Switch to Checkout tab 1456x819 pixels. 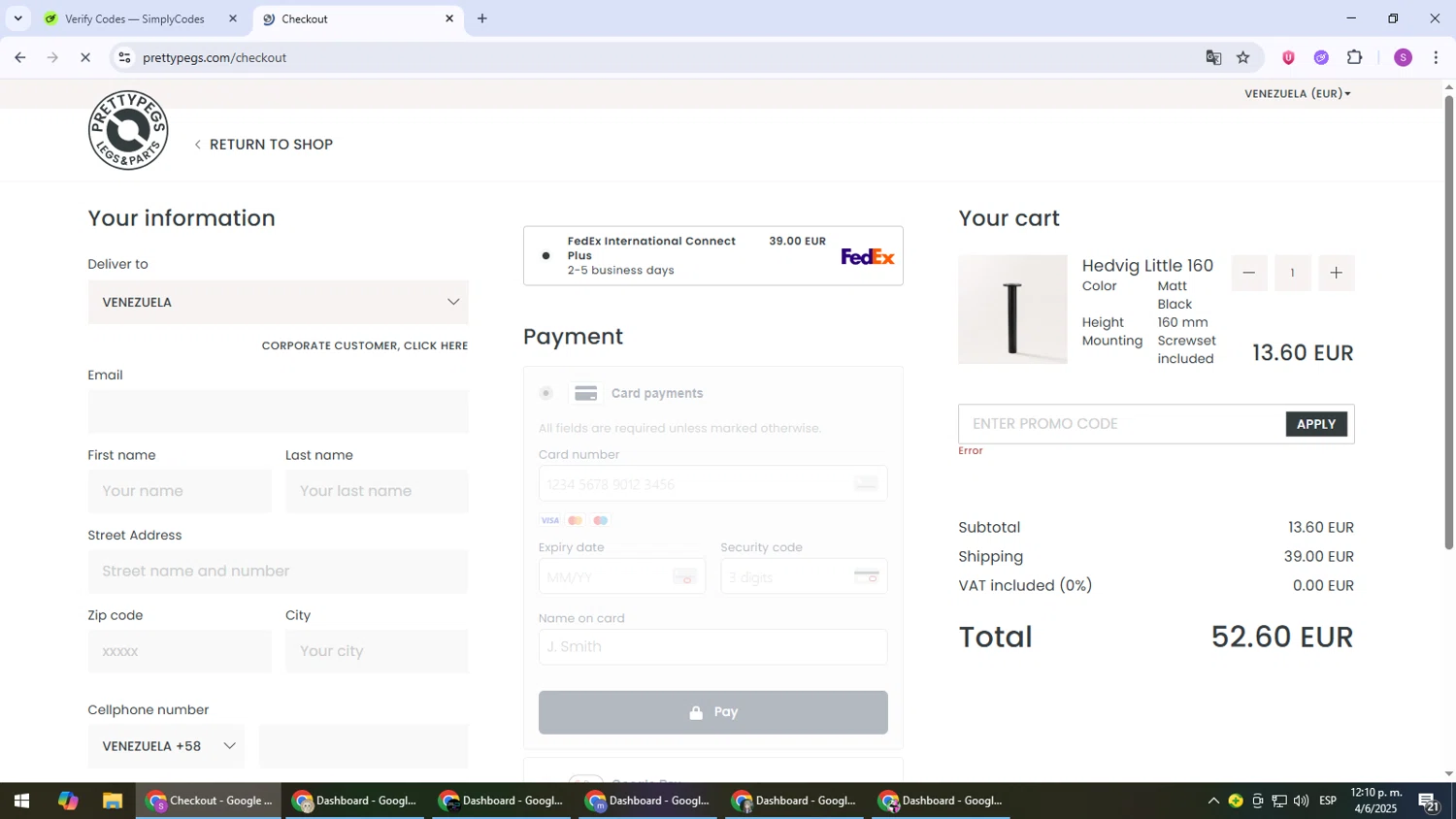pos(358,18)
